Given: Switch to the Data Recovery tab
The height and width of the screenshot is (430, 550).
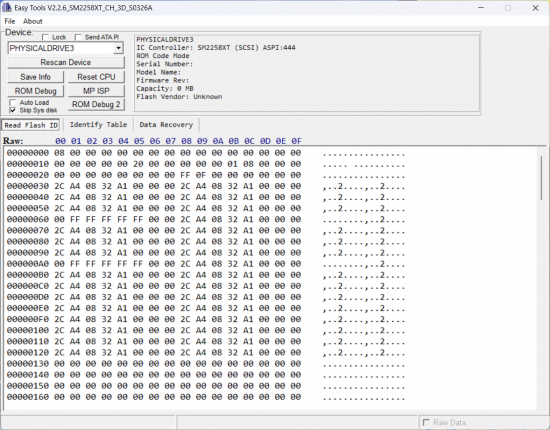Looking at the screenshot, I should tap(166, 125).
